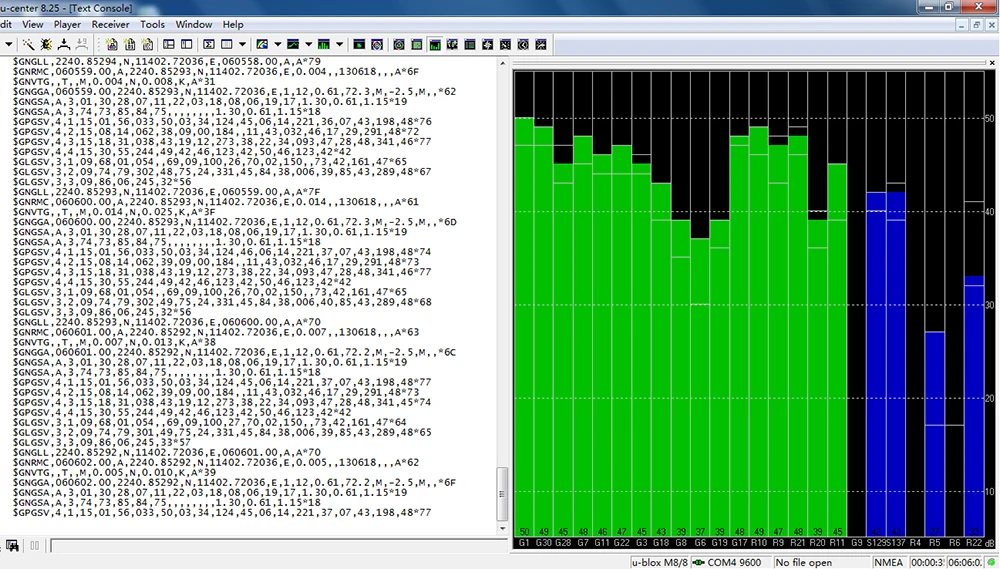Viewport: 1000px width, 569px height.
Task: Open the Histogram view green bars icon
Action: pyautogui.click(x=324, y=45)
